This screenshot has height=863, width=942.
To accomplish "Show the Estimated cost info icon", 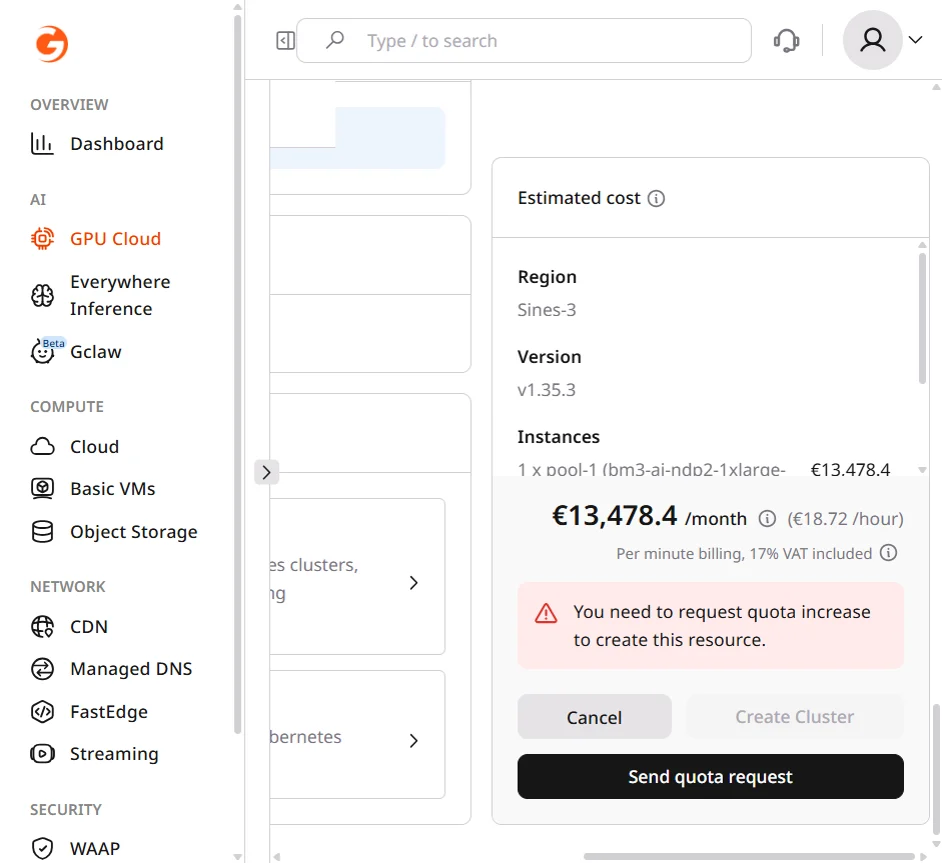I will point(656,198).
